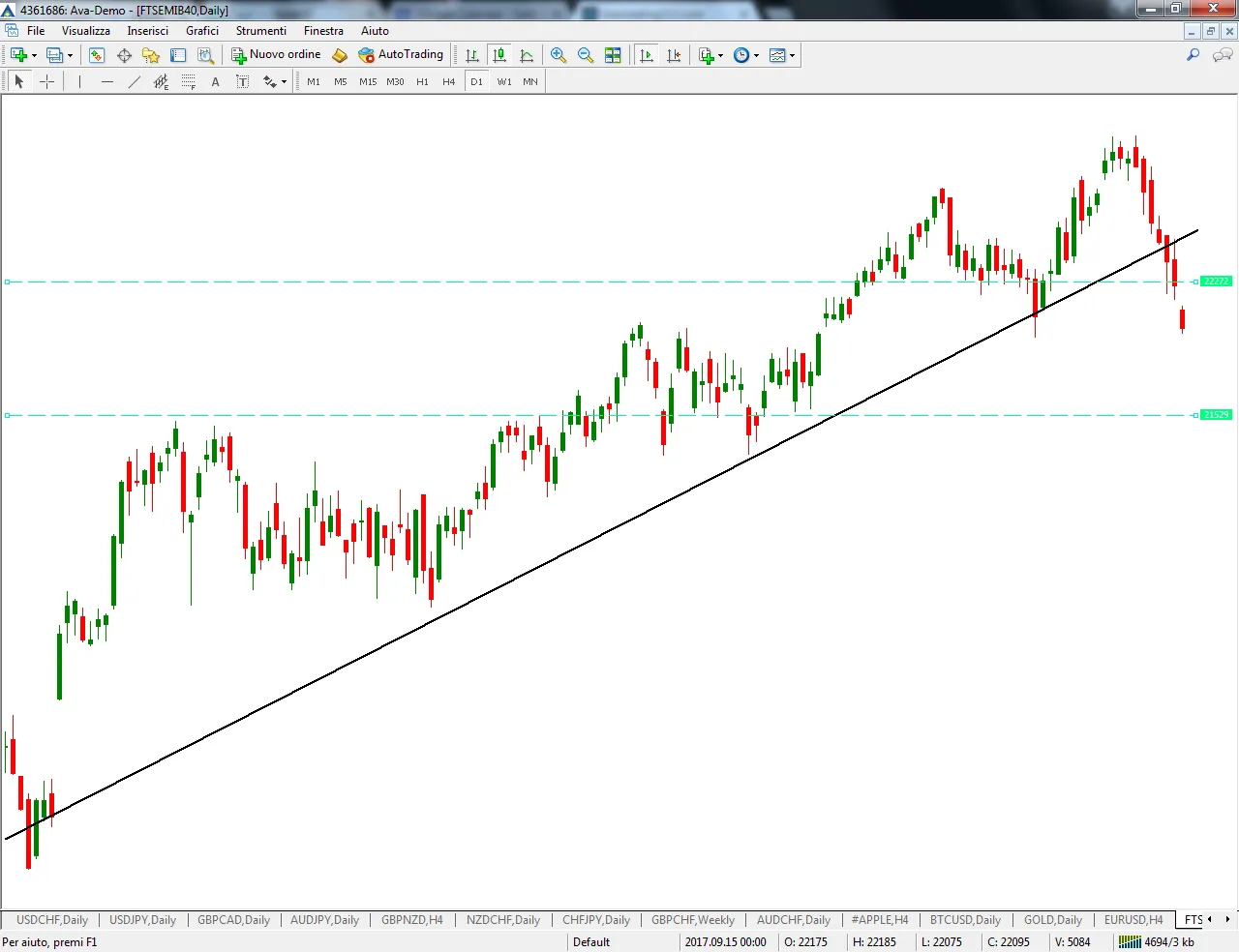Open the Data Window crosshair icon
Image resolution: width=1239 pixels, height=952 pixels.
[x=124, y=55]
